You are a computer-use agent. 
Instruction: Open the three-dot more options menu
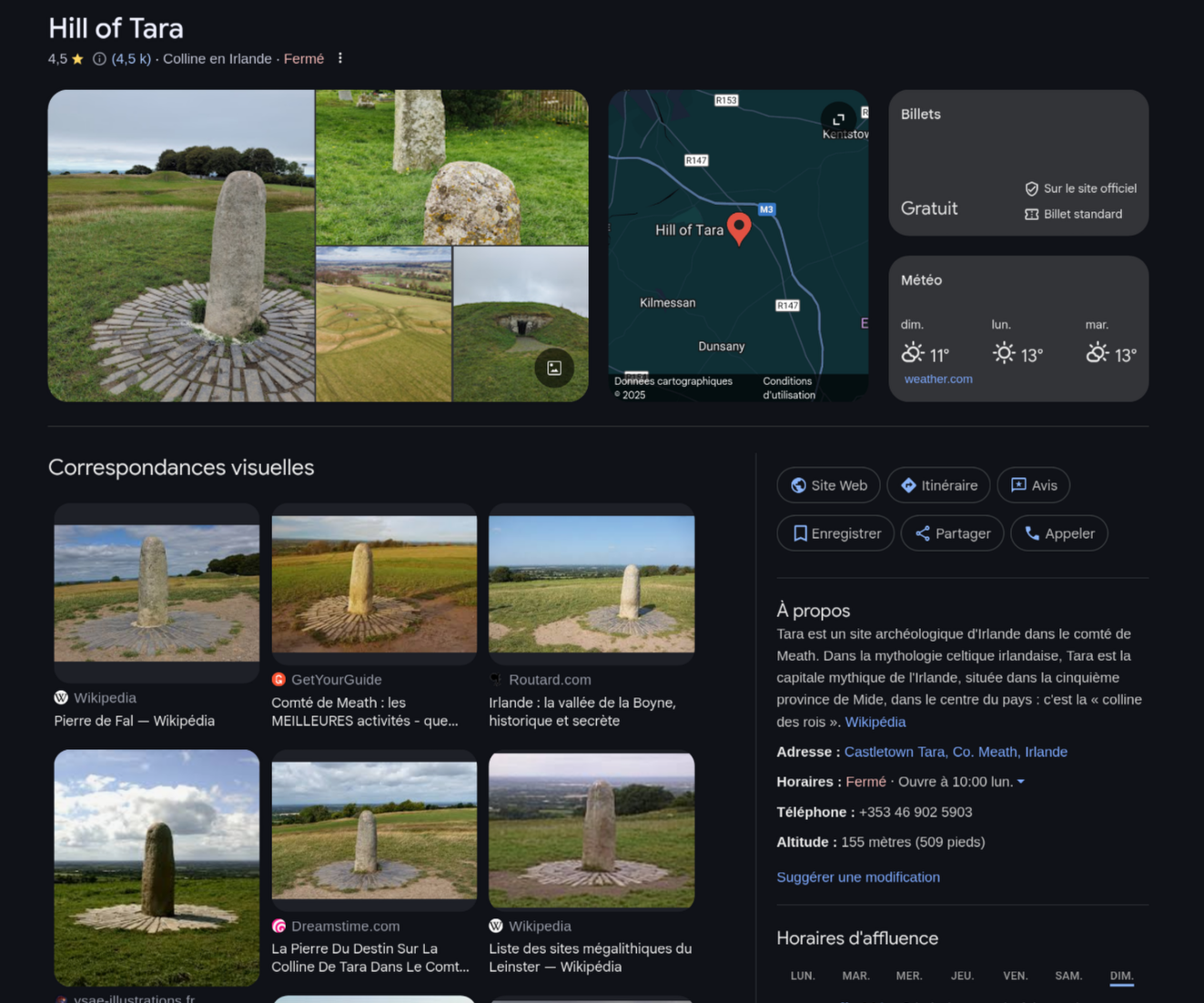pyautogui.click(x=340, y=58)
